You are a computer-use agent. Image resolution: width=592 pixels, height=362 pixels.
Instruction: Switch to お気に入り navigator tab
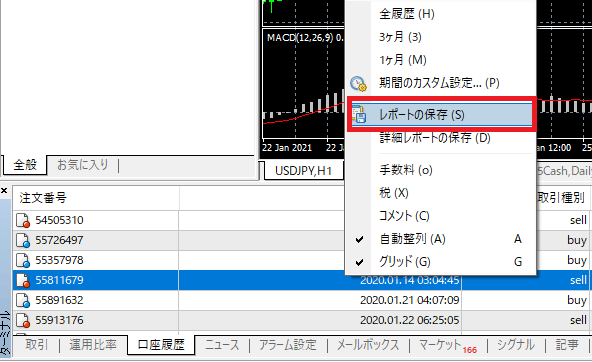(x=83, y=165)
